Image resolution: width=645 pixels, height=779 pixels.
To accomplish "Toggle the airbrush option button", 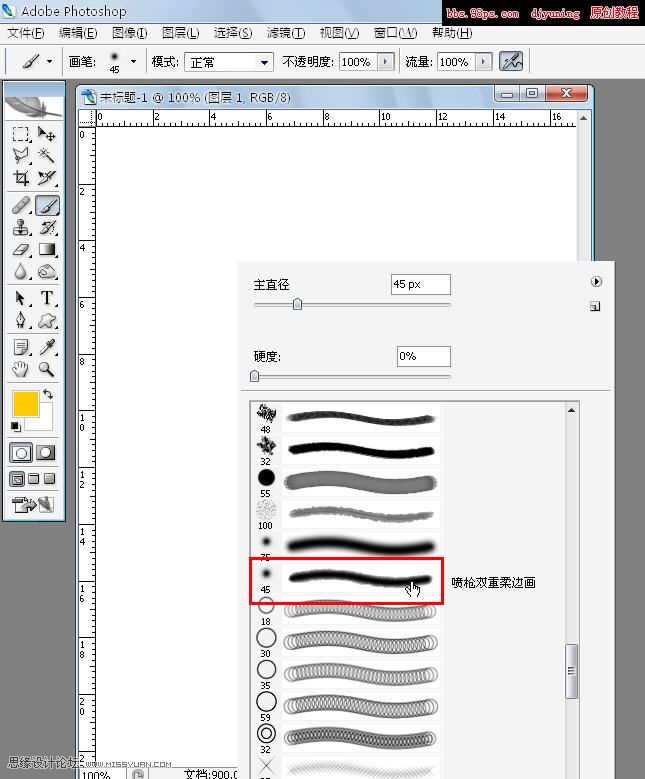I will click(x=511, y=62).
